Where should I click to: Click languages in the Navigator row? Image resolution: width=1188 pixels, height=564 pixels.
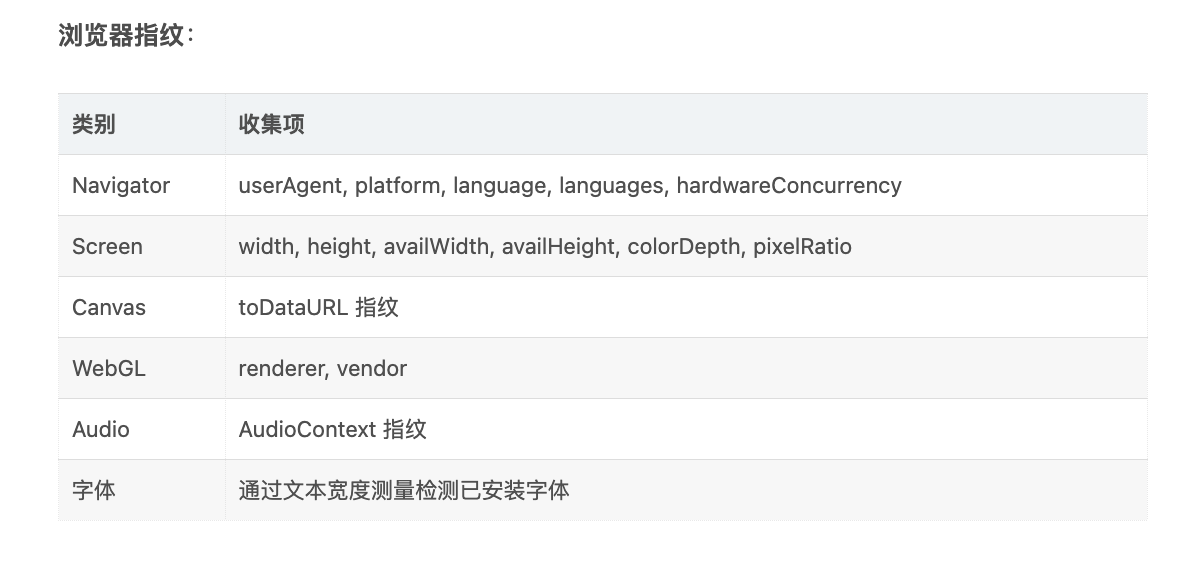pyautogui.click(x=611, y=186)
